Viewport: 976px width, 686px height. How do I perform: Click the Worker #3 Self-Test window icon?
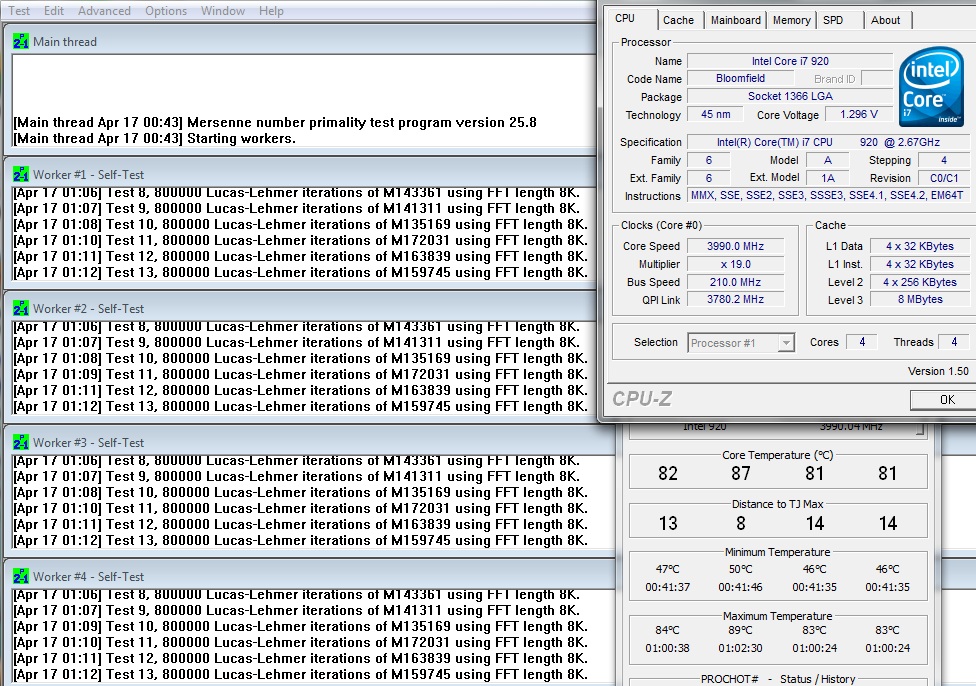pyautogui.click(x=21, y=443)
